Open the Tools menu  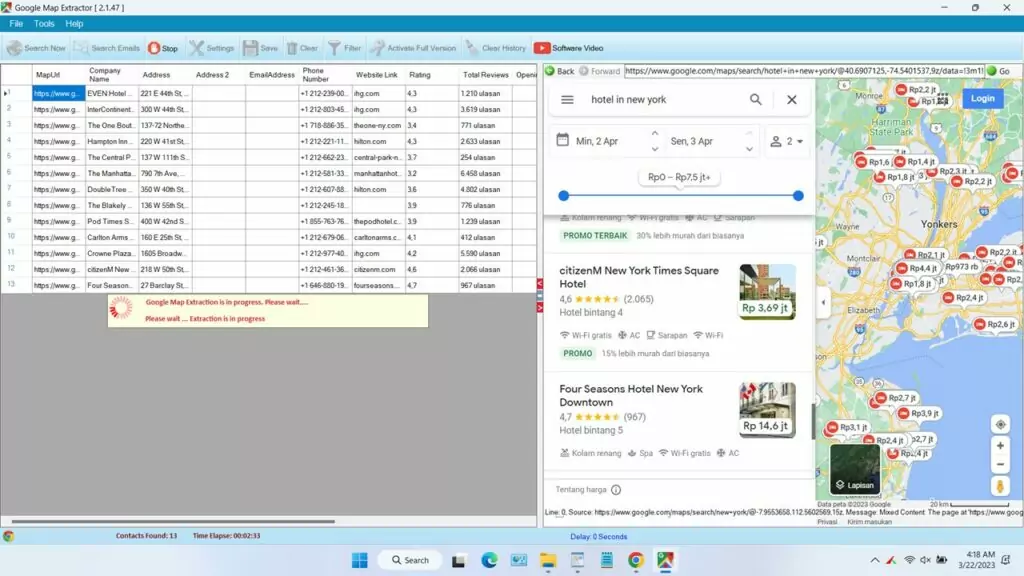click(x=44, y=24)
